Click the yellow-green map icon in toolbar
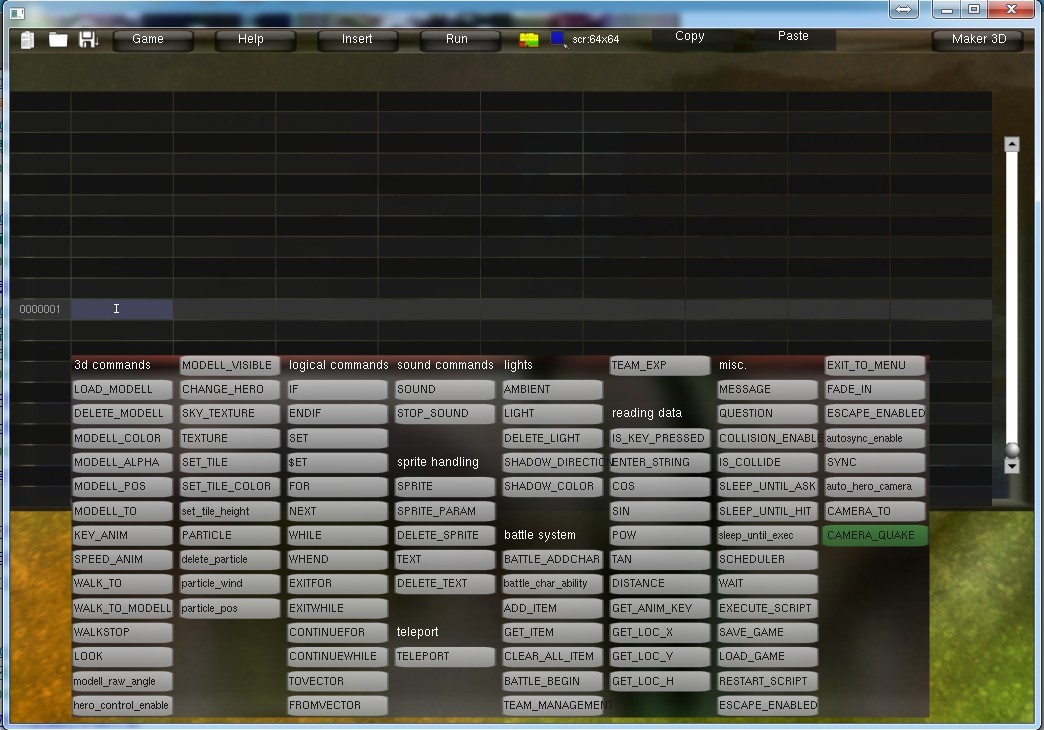 tap(529, 40)
